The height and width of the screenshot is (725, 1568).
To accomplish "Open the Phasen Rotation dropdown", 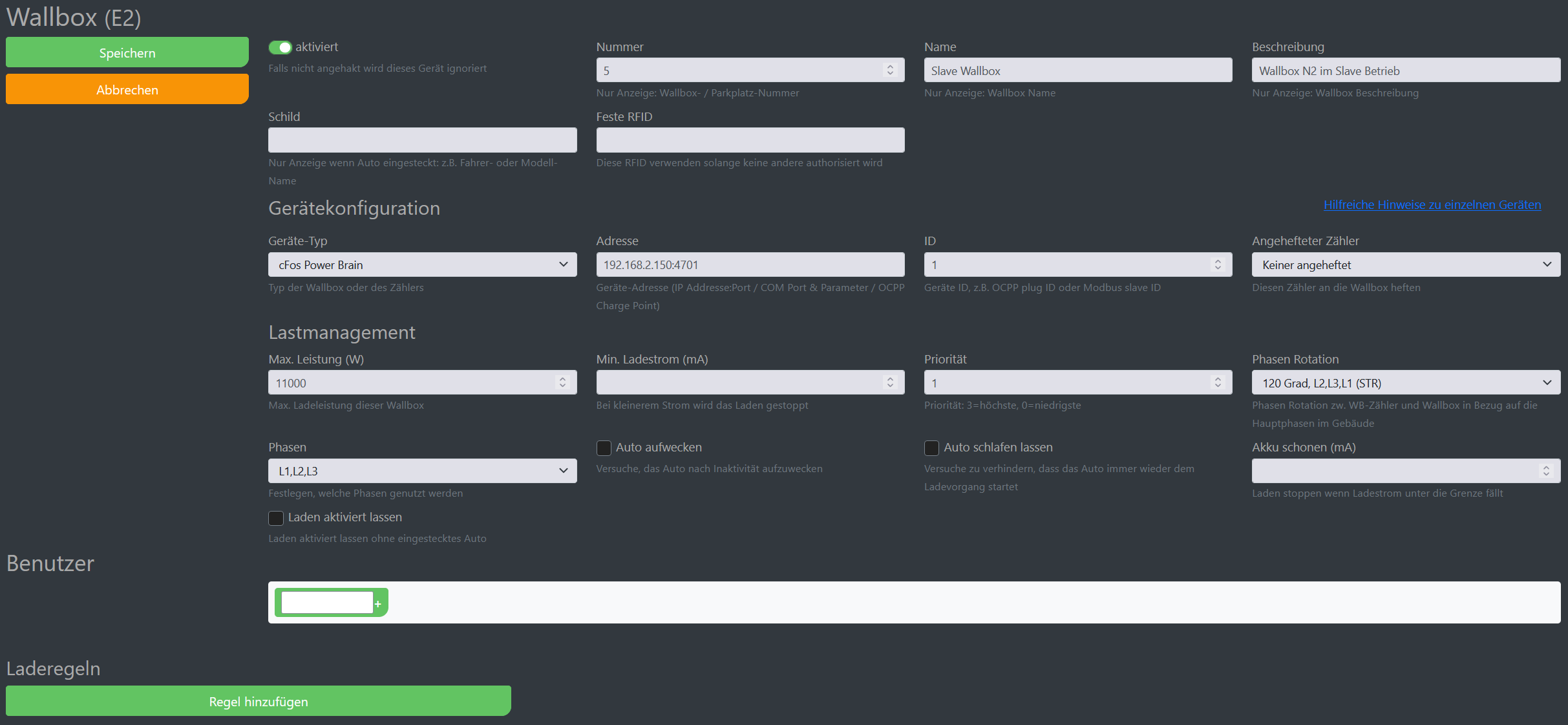I will pyautogui.click(x=1406, y=382).
